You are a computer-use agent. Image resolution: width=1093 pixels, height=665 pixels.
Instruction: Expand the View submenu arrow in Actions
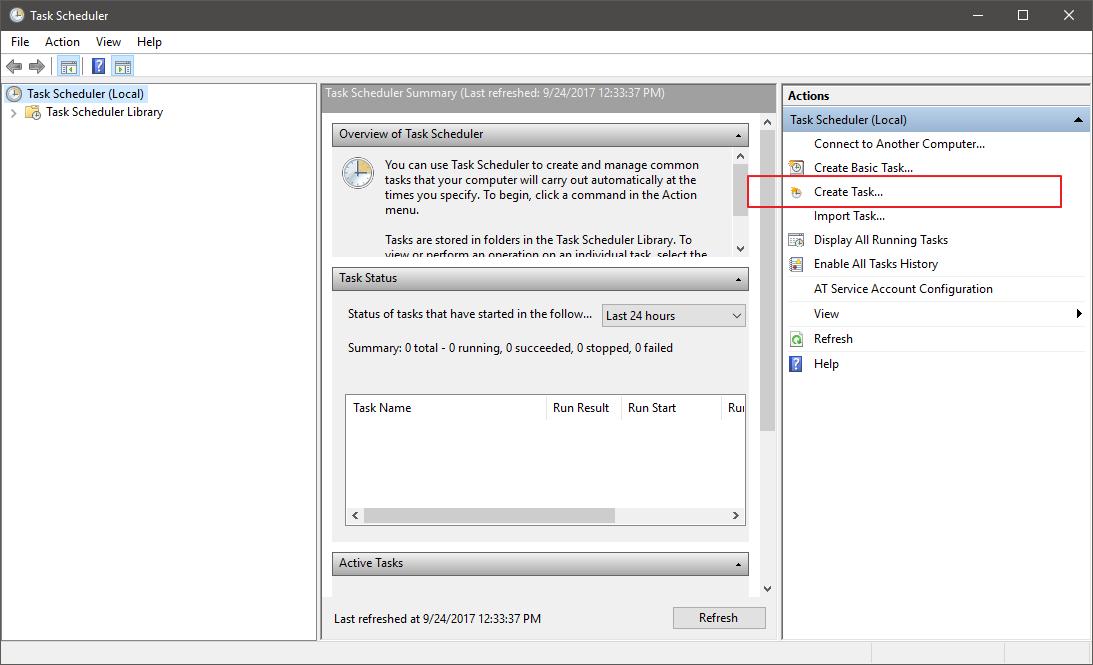[1079, 314]
